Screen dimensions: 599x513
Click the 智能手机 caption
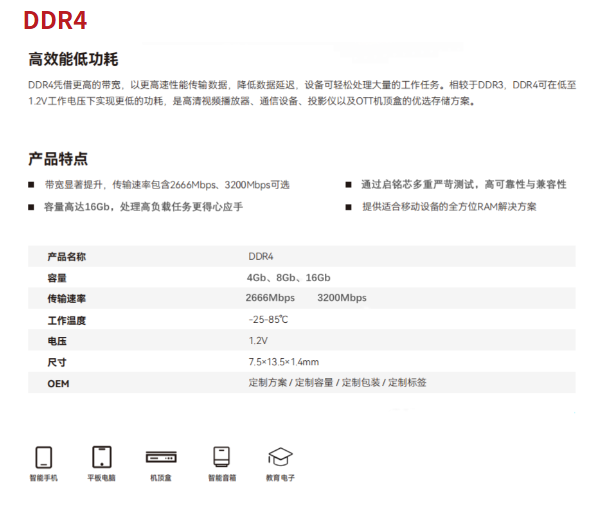pos(44,478)
